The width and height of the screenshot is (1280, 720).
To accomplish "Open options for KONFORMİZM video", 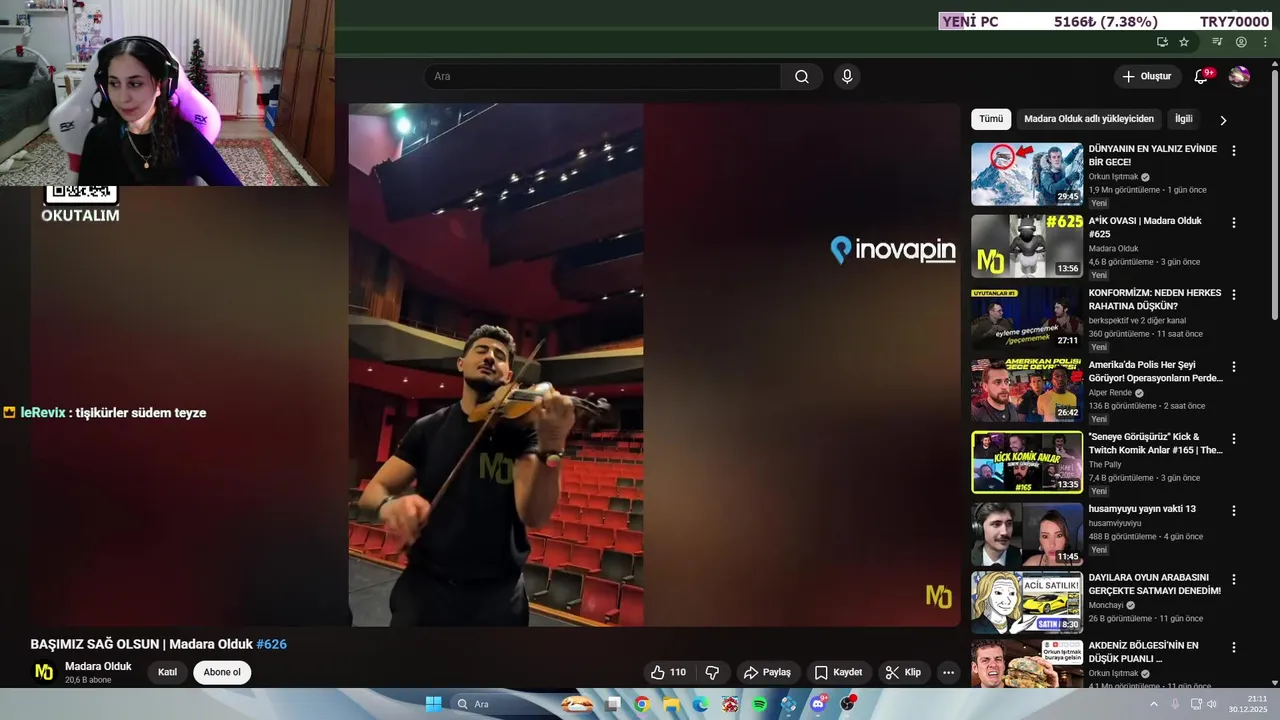I will (1233, 294).
